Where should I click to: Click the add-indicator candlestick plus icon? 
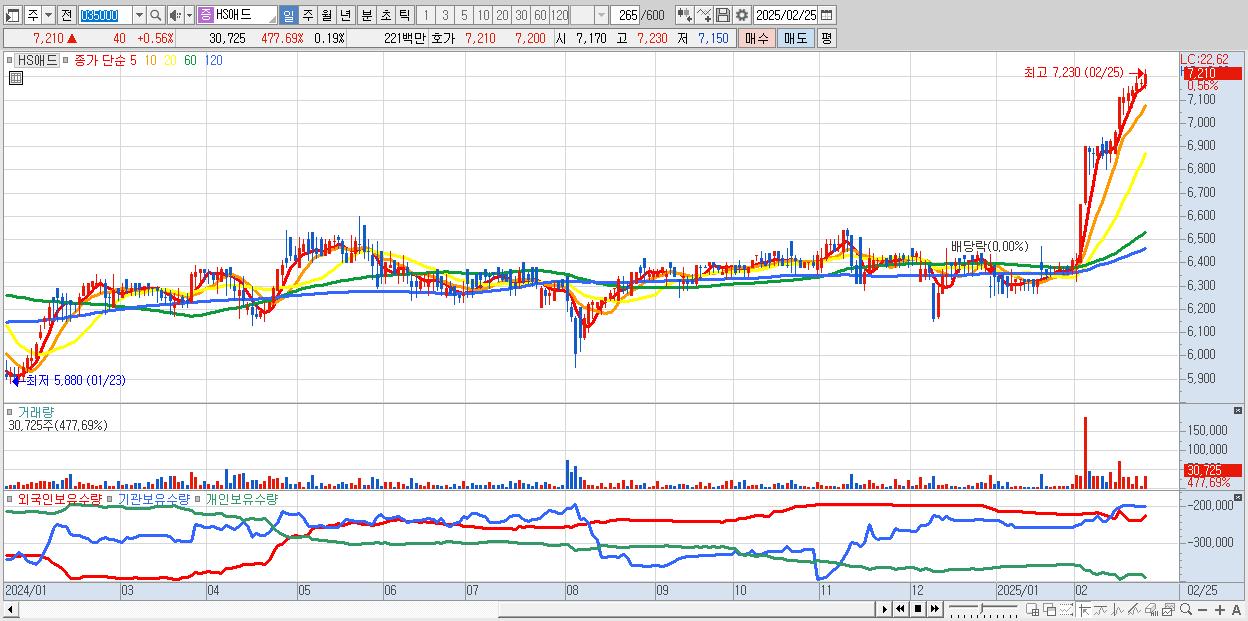pos(685,15)
